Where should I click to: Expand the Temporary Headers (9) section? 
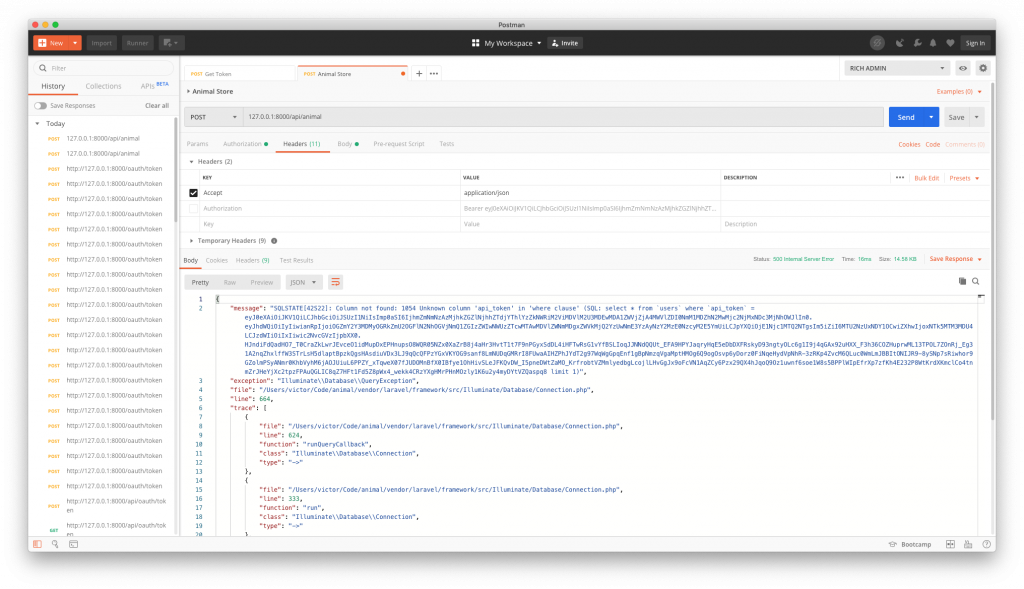tap(191, 241)
